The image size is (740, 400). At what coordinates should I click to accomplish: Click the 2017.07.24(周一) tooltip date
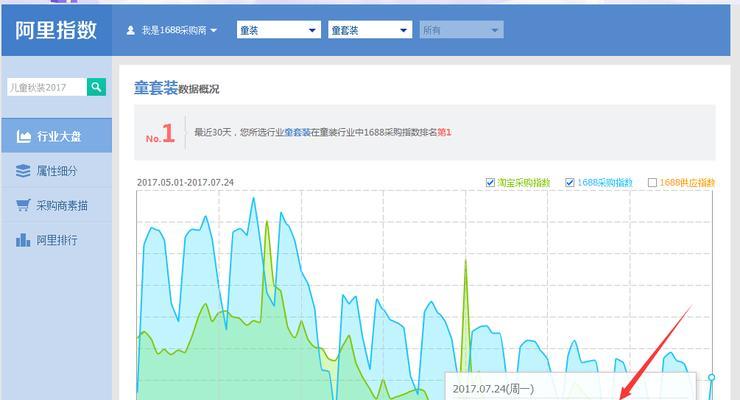pyautogui.click(x=493, y=389)
